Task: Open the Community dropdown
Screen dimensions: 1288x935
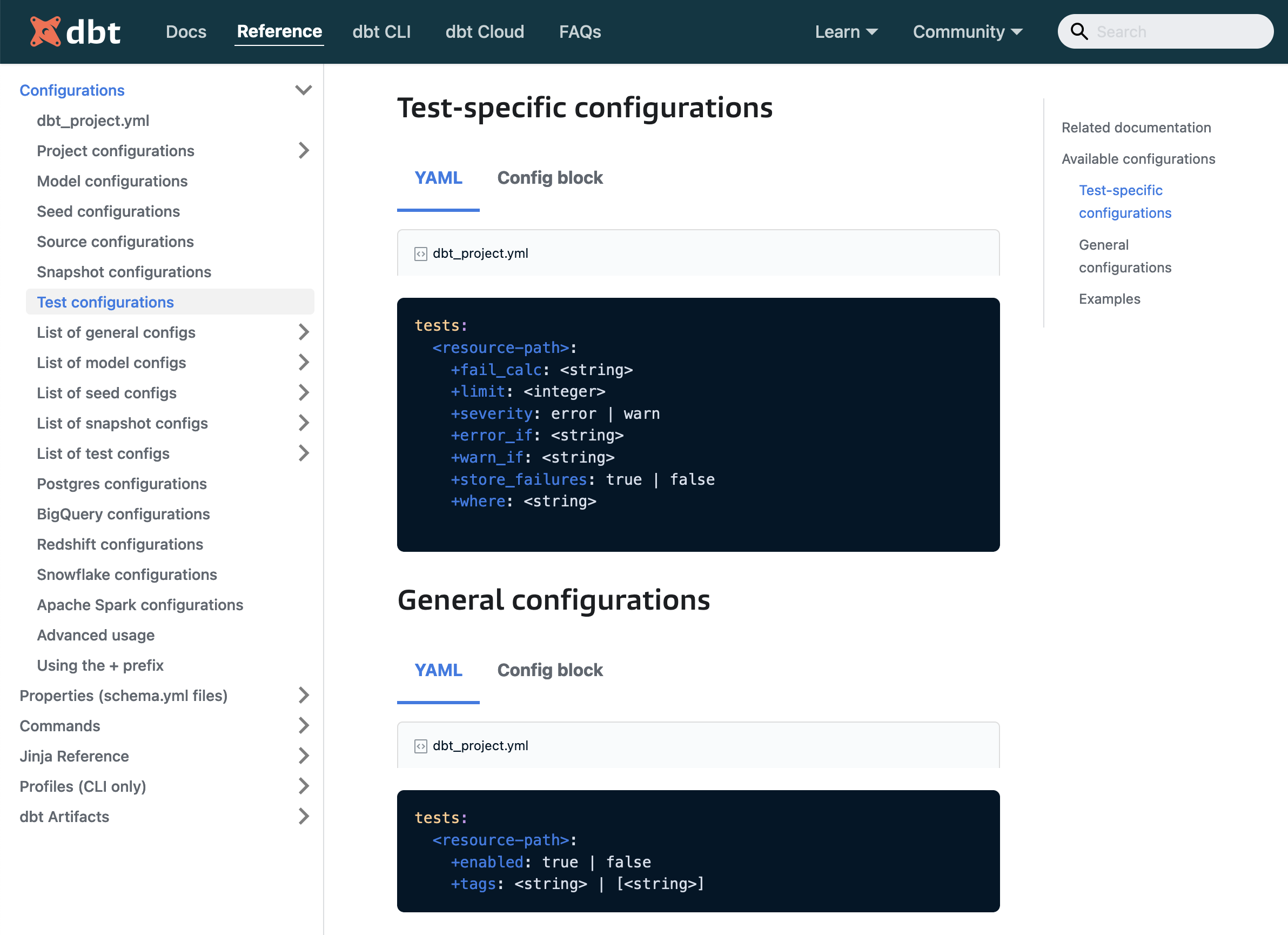Action: pos(967,32)
